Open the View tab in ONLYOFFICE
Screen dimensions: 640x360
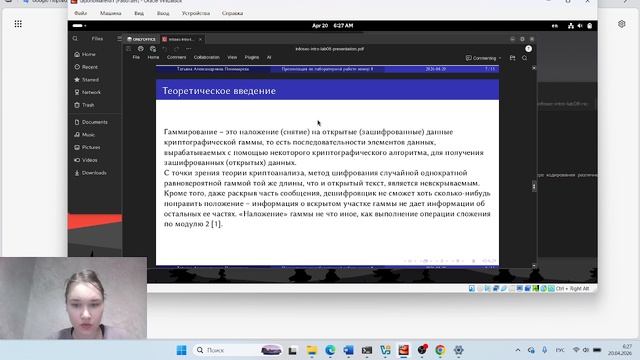tap(232, 58)
